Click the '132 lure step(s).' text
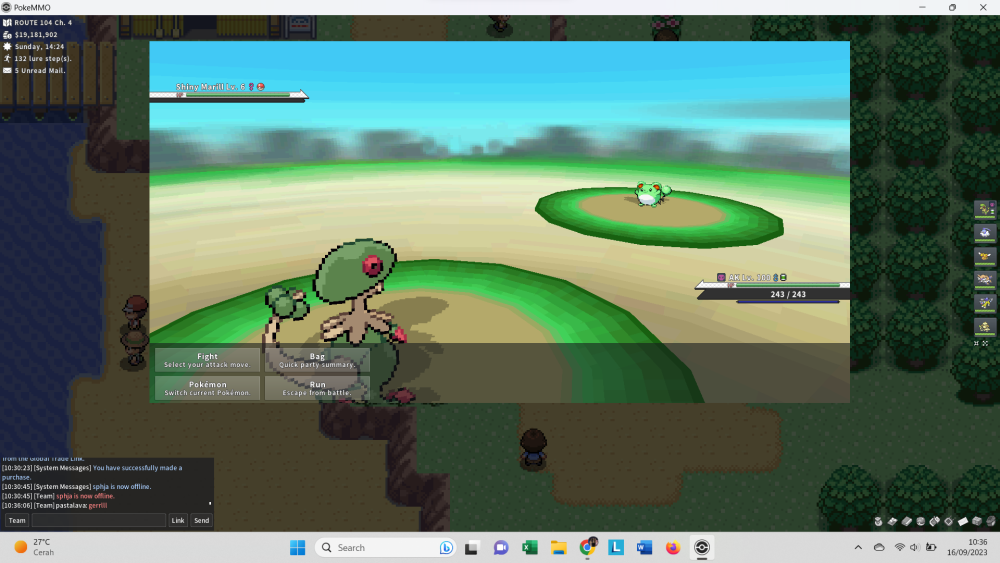Viewport: 1000px width, 563px height. (x=43, y=58)
